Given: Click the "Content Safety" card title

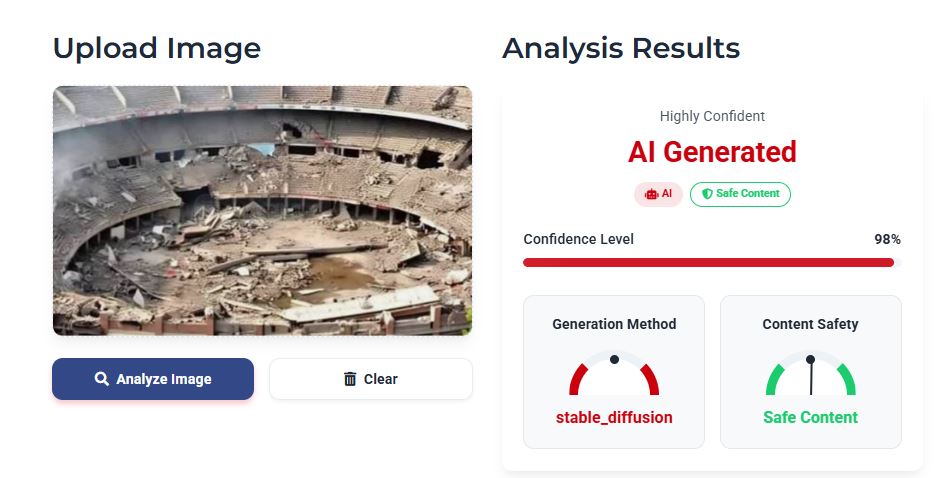Looking at the screenshot, I should click(810, 324).
